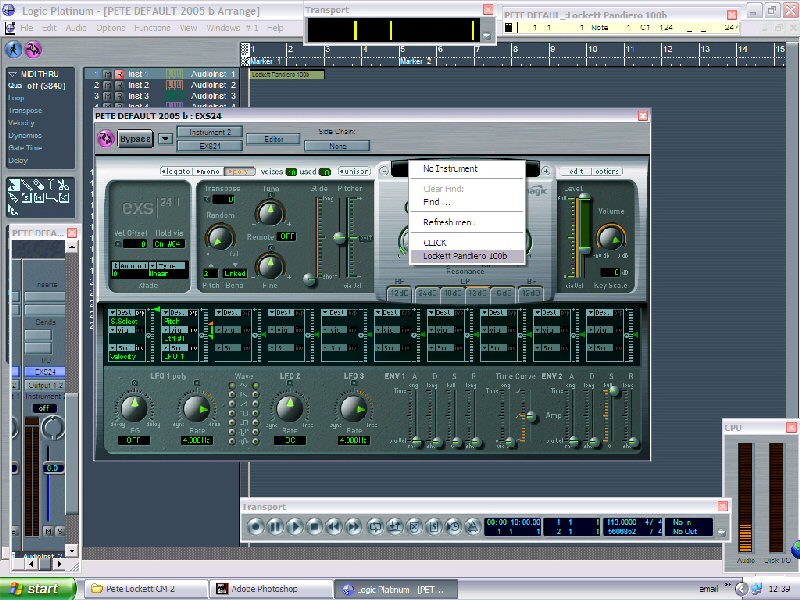Toggle the EXS24 unison button
The image size is (800, 600).
click(354, 172)
